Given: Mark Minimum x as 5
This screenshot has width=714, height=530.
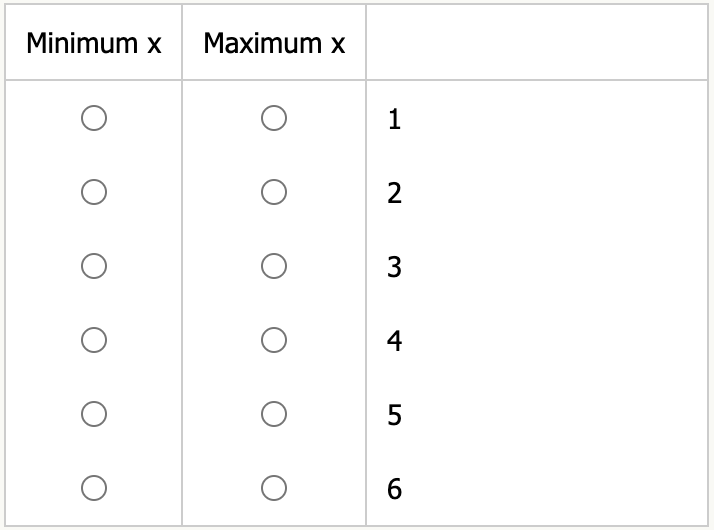Looking at the screenshot, I should click(x=94, y=413).
